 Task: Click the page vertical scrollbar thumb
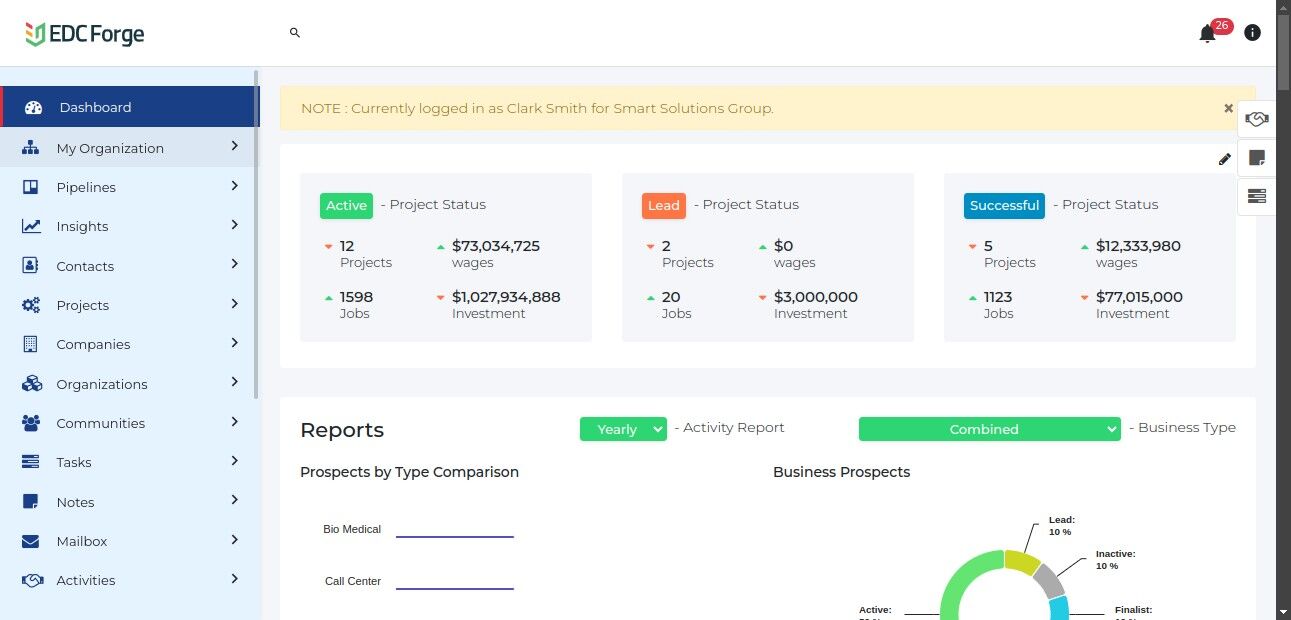pos(1284,54)
